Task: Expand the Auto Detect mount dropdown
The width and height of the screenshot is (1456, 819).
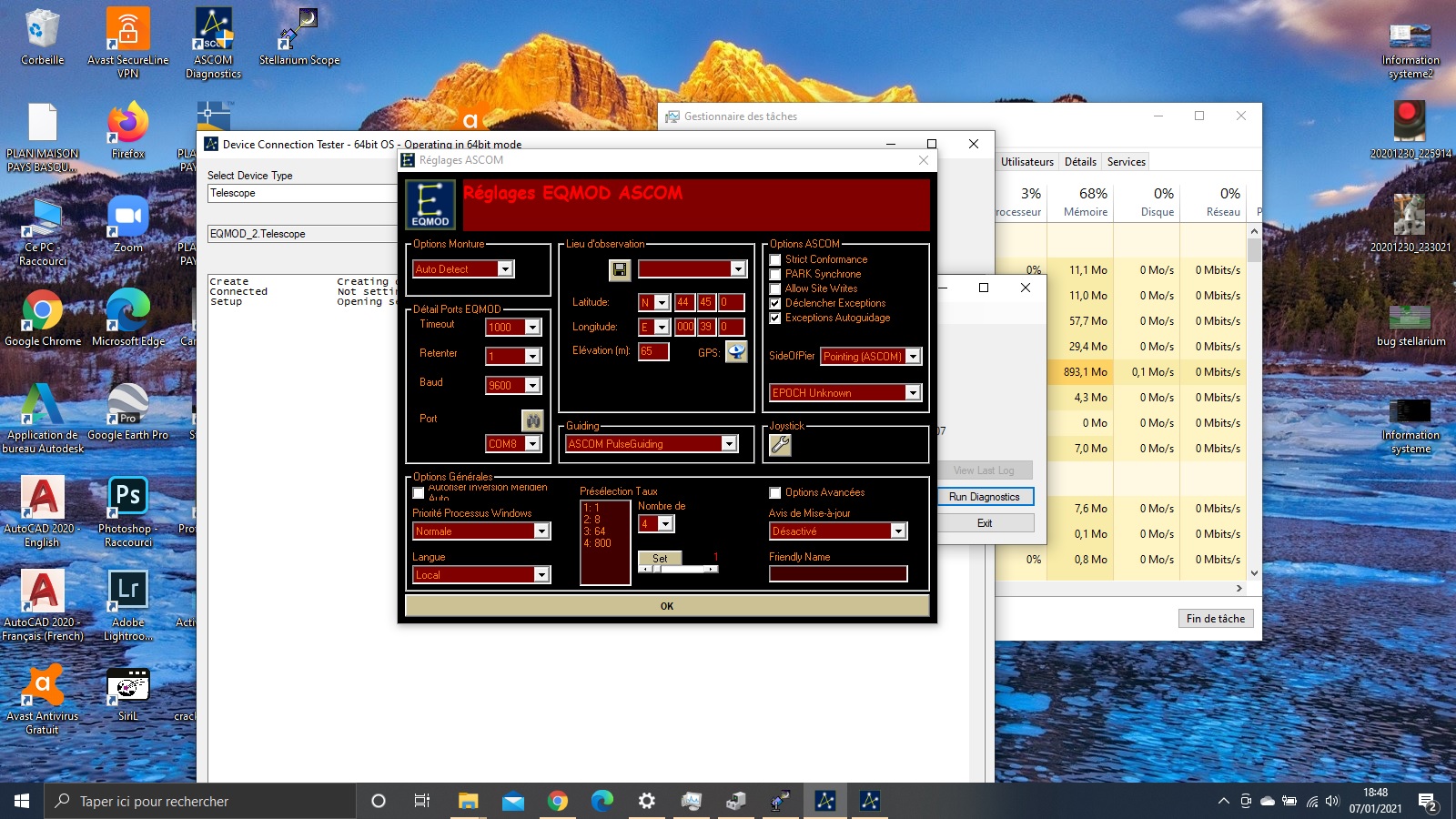Action: coord(505,269)
